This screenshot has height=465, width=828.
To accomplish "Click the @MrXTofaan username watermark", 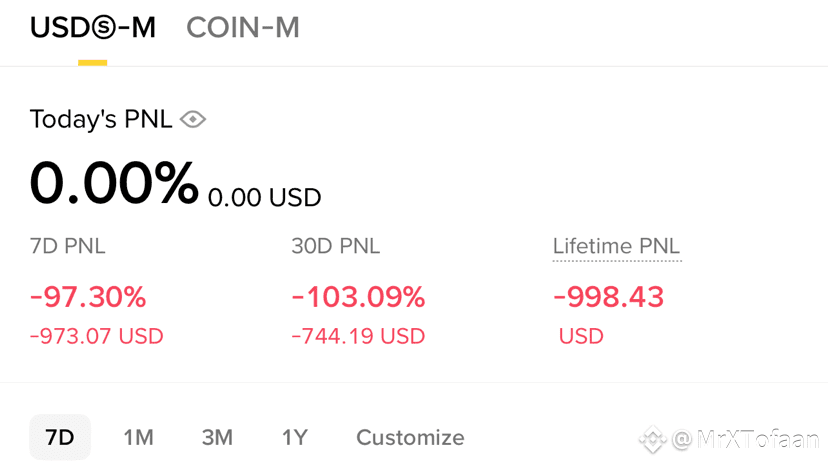I will [x=746, y=438].
